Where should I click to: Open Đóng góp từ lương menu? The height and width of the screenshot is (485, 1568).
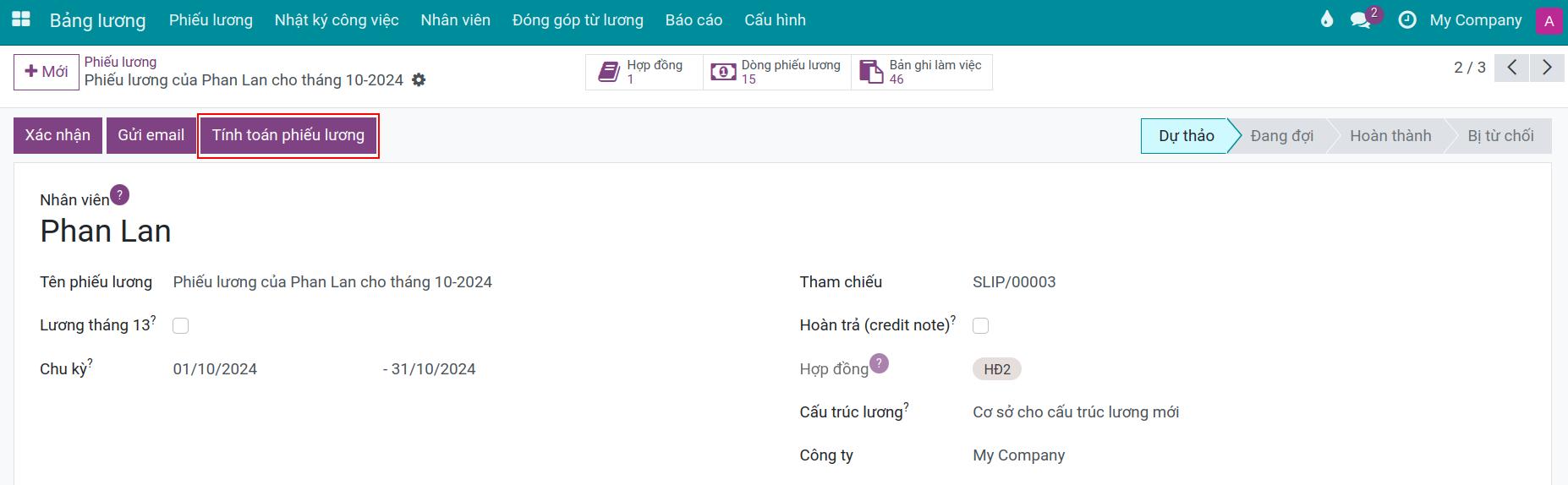click(x=578, y=20)
